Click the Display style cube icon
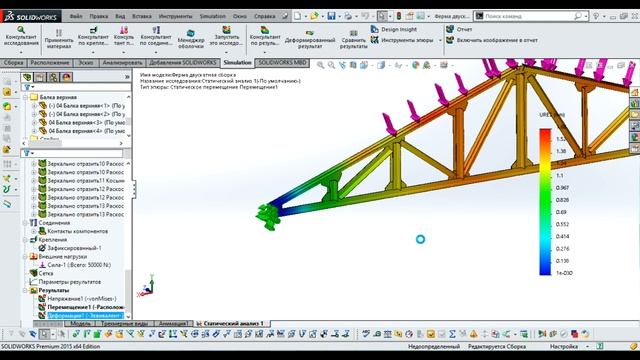 point(381,65)
